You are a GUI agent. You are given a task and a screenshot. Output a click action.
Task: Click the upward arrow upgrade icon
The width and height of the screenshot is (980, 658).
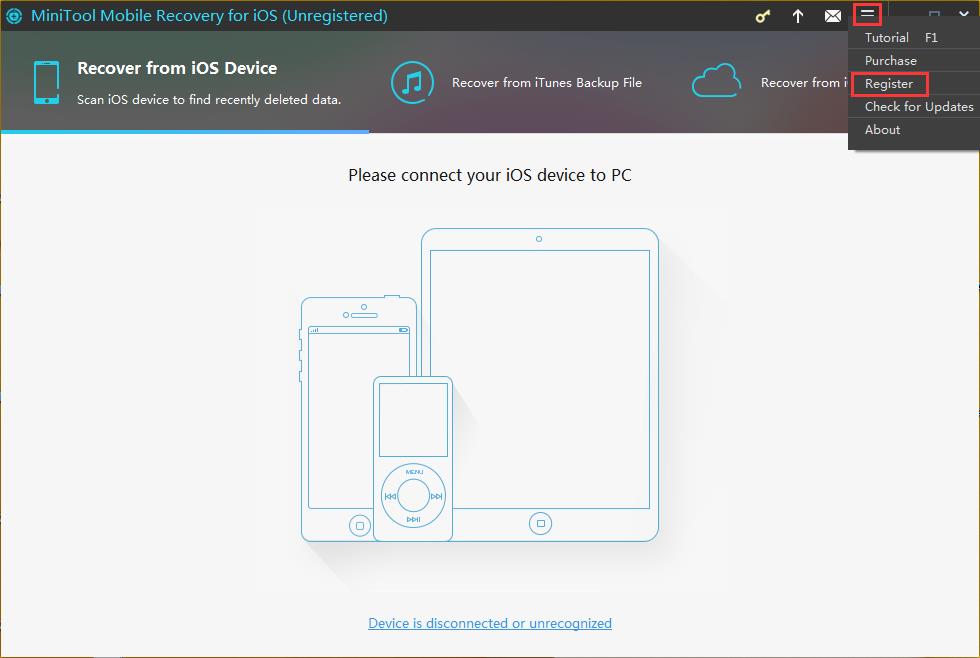click(798, 16)
